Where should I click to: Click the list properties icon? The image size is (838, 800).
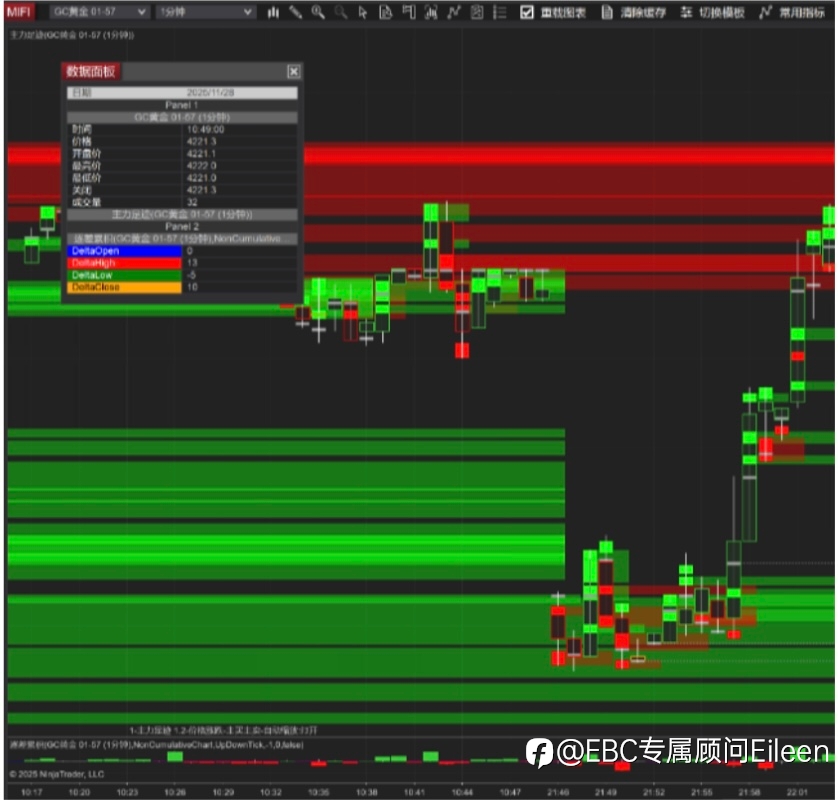pos(500,12)
